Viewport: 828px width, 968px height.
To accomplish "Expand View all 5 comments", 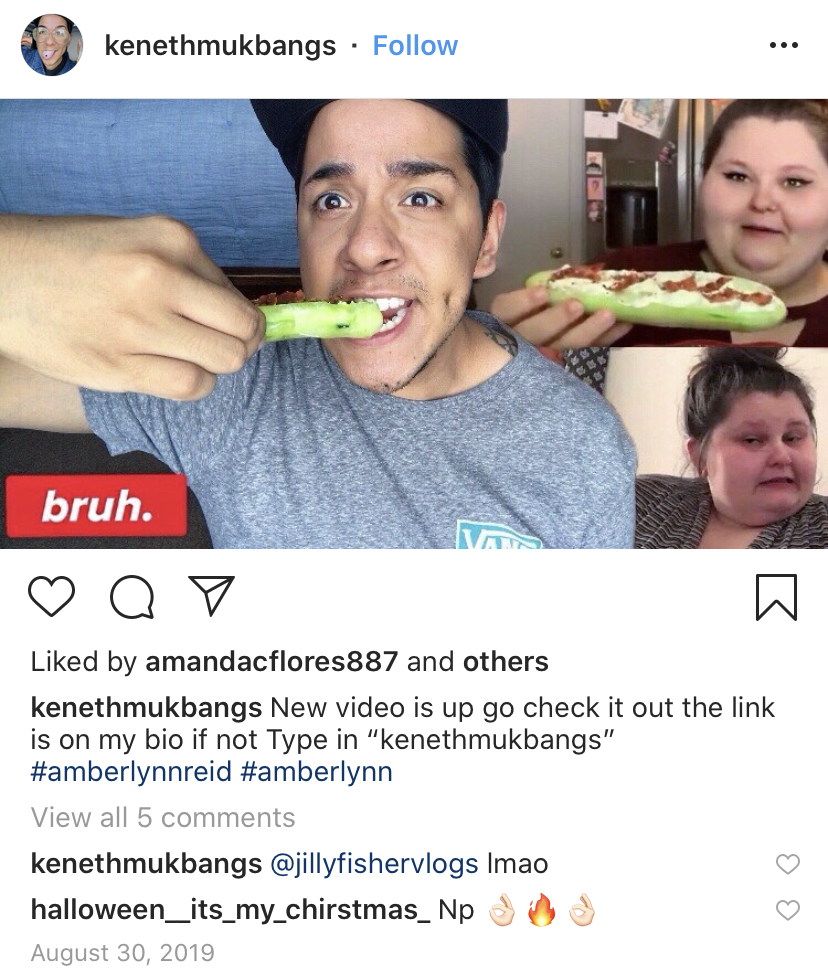I will pos(163,817).
